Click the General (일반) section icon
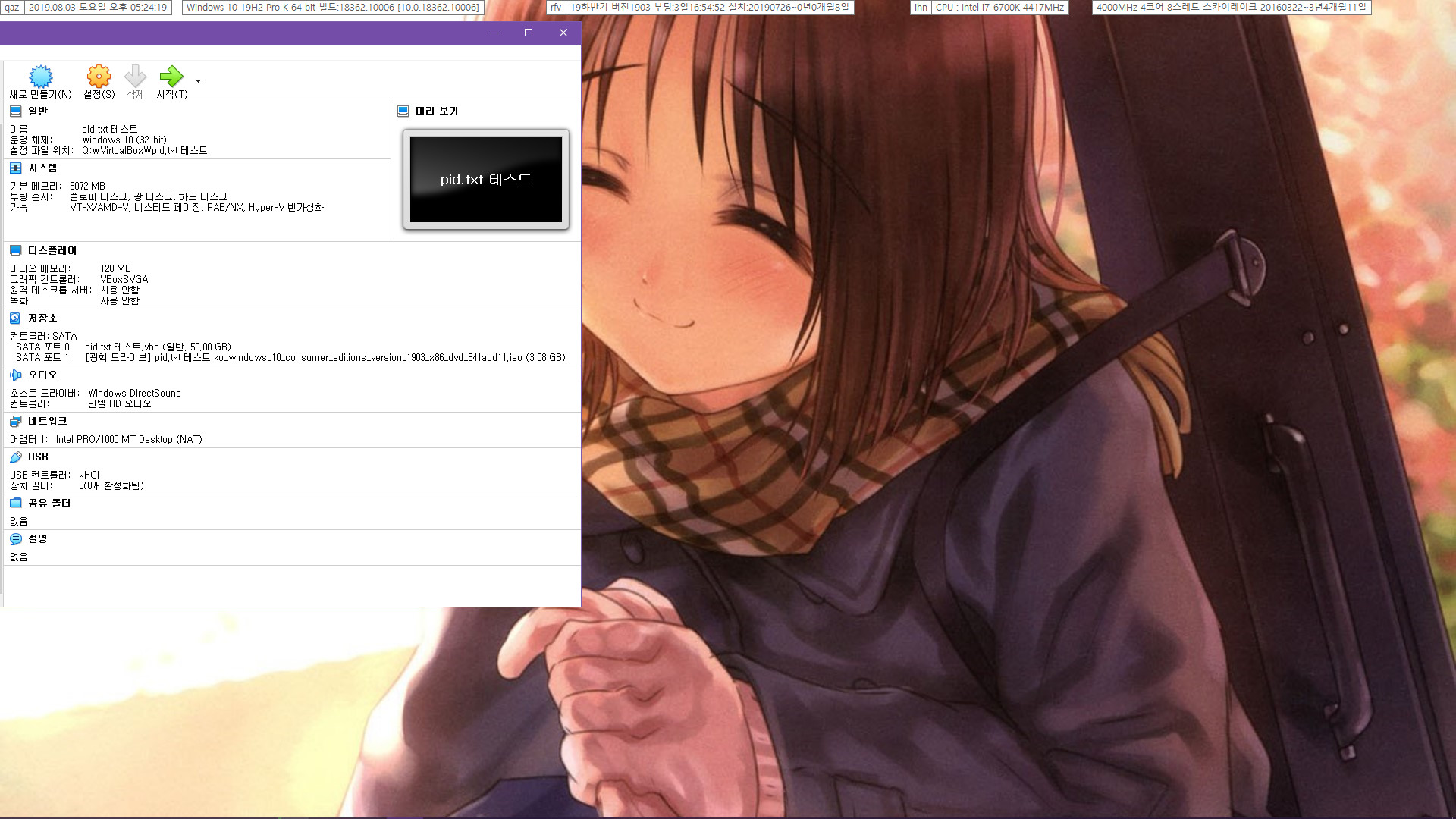Screen dimensions: 1456x819 [15, 111]
